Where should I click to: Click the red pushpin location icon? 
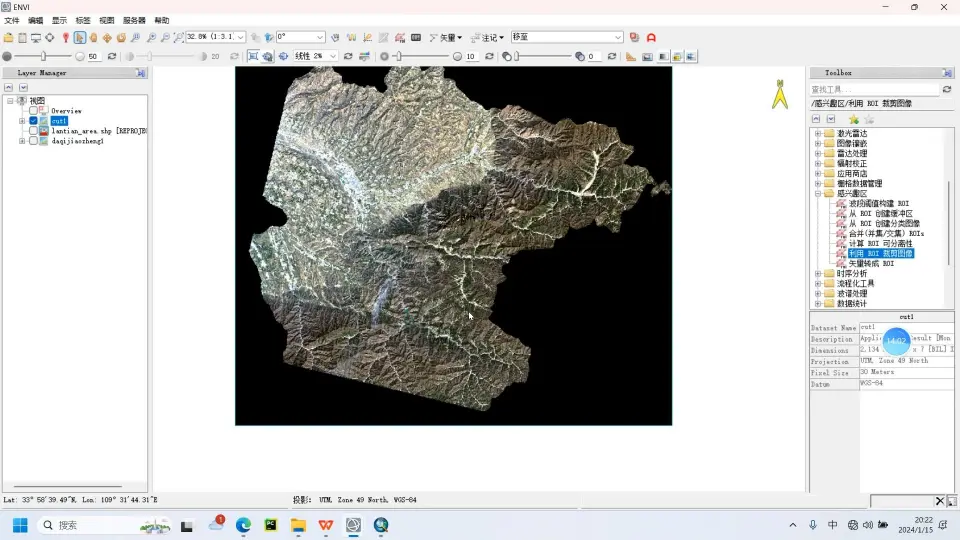click(66, 37)
